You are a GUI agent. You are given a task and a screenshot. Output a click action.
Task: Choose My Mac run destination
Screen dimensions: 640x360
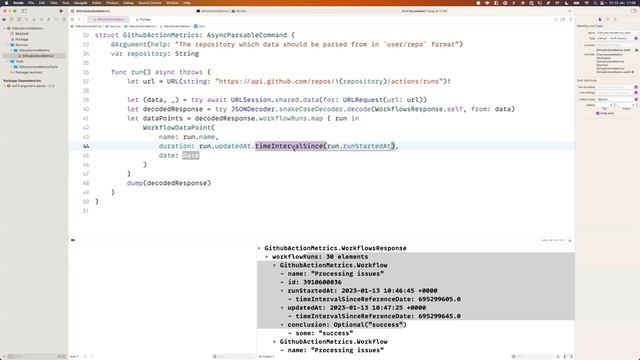coord(239,11)
